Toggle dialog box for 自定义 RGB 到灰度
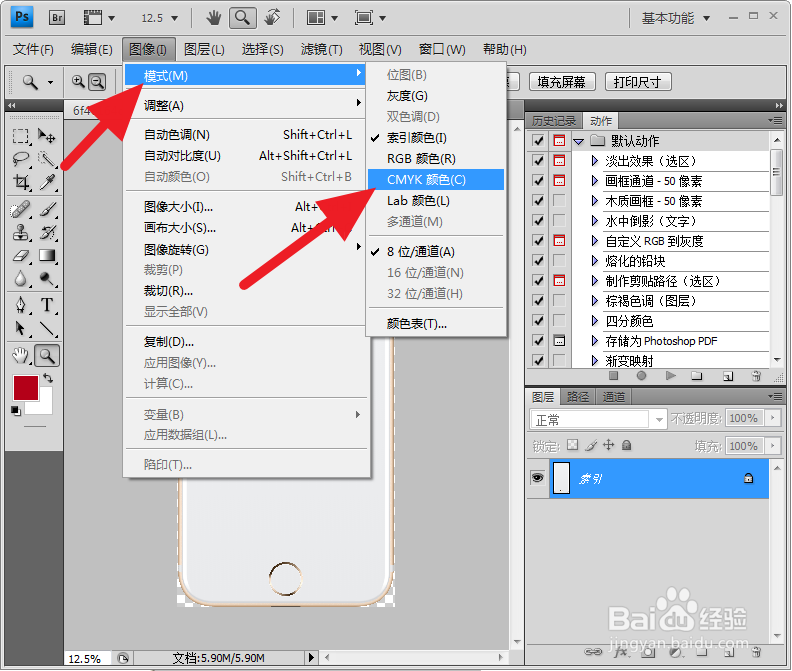Screen dimensions: 792x671 click(559, 241)
